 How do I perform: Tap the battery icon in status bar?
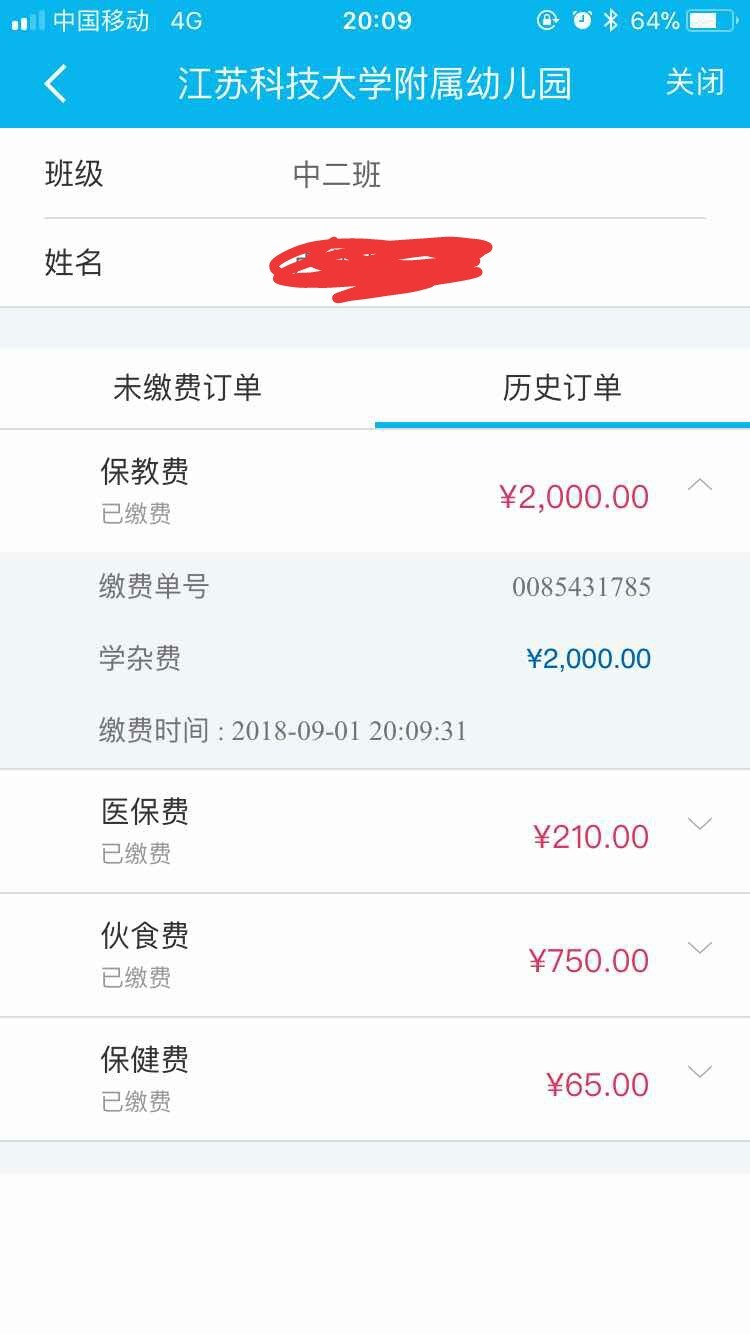point(714,21)
